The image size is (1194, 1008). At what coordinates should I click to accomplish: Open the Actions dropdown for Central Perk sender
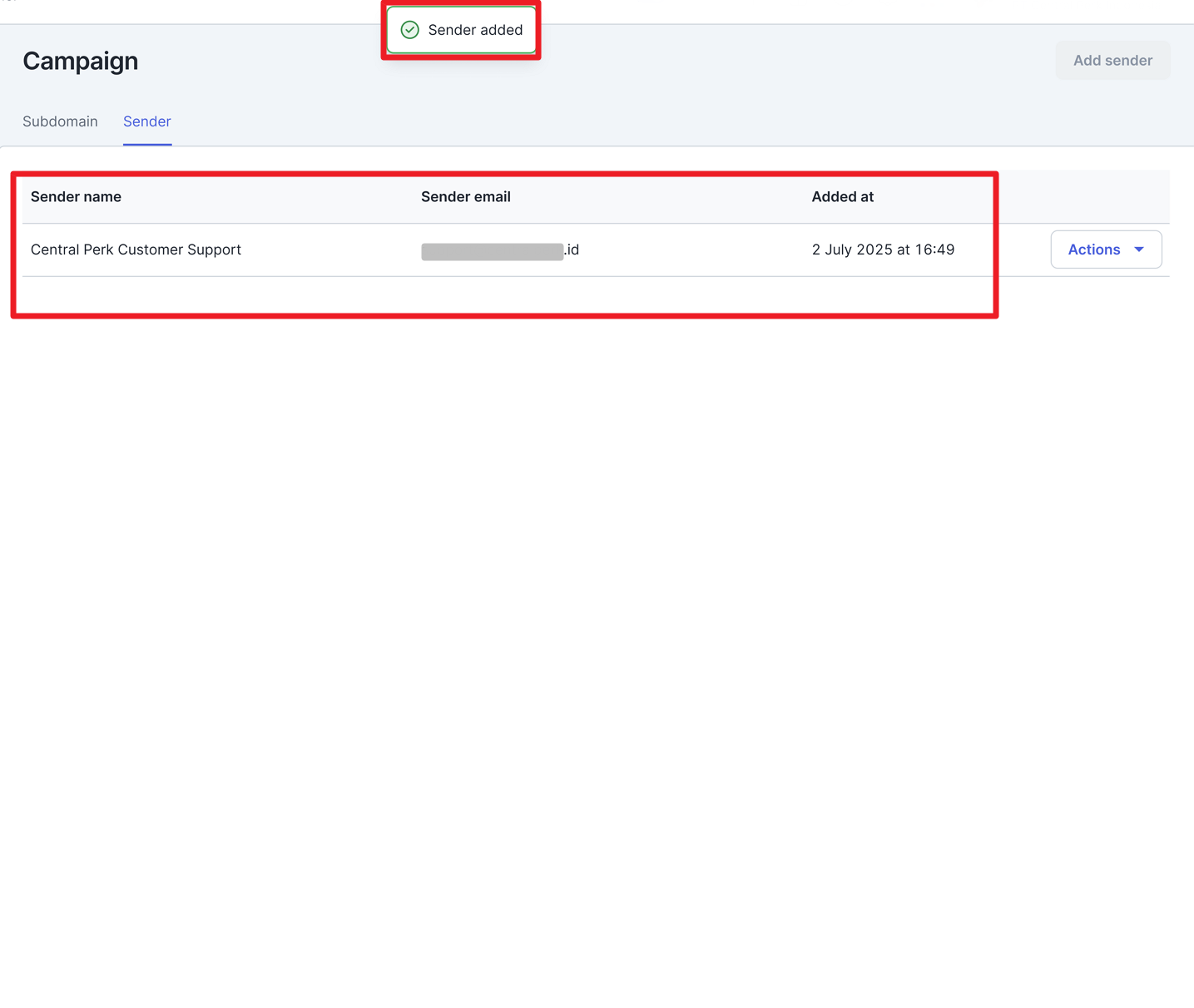pyautogui.click(x=1105, y=250)
